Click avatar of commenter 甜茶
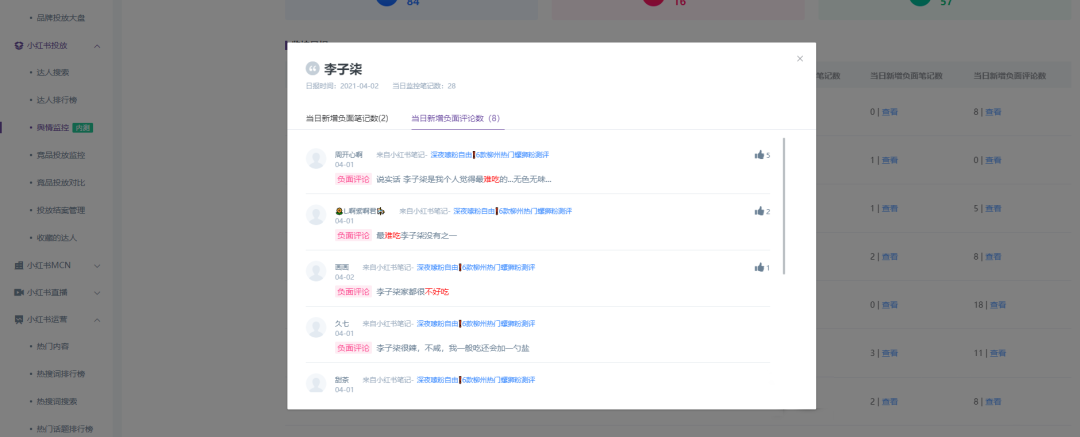 click(x=316, y=384)
